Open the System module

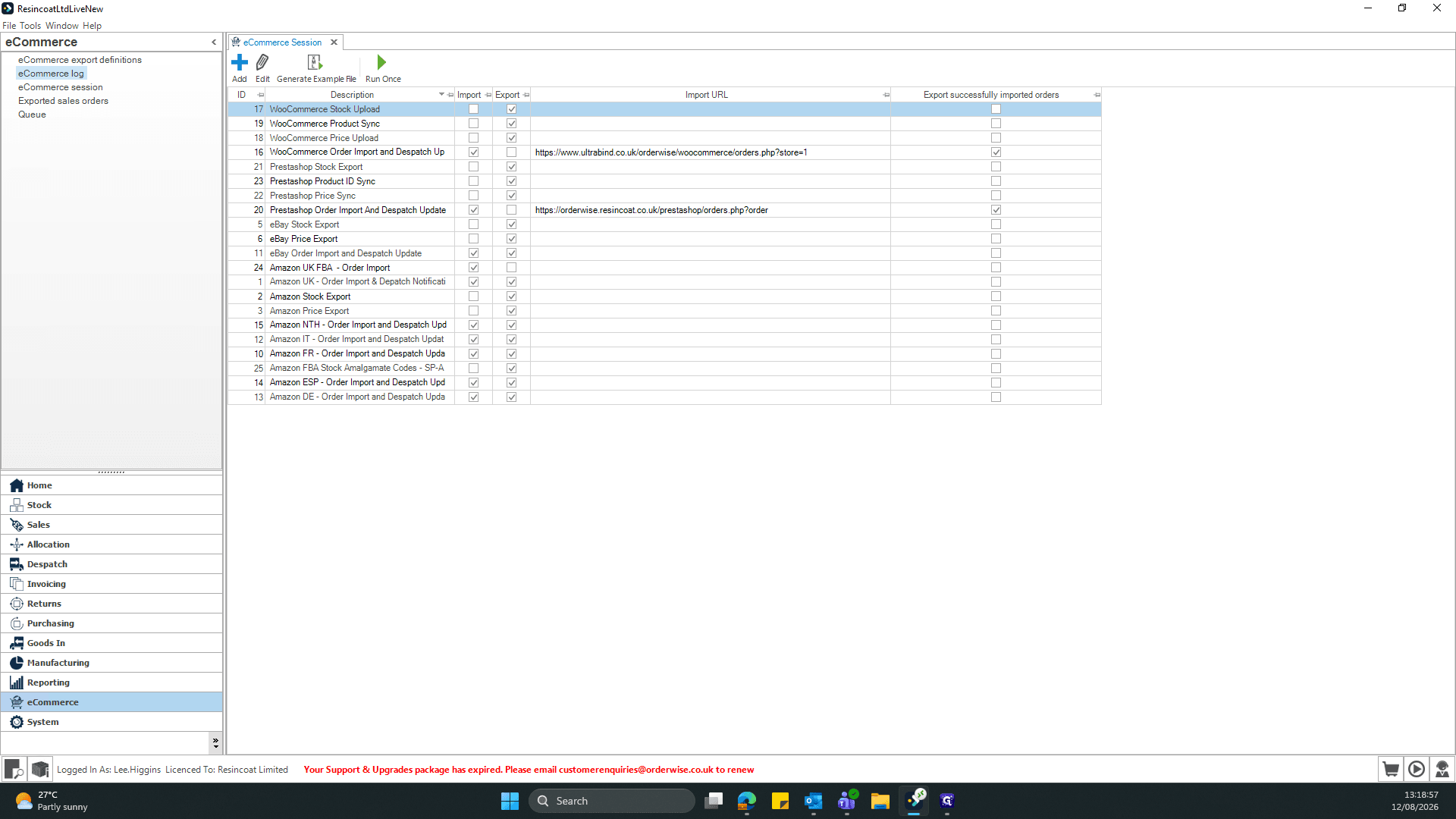[111, 722]
